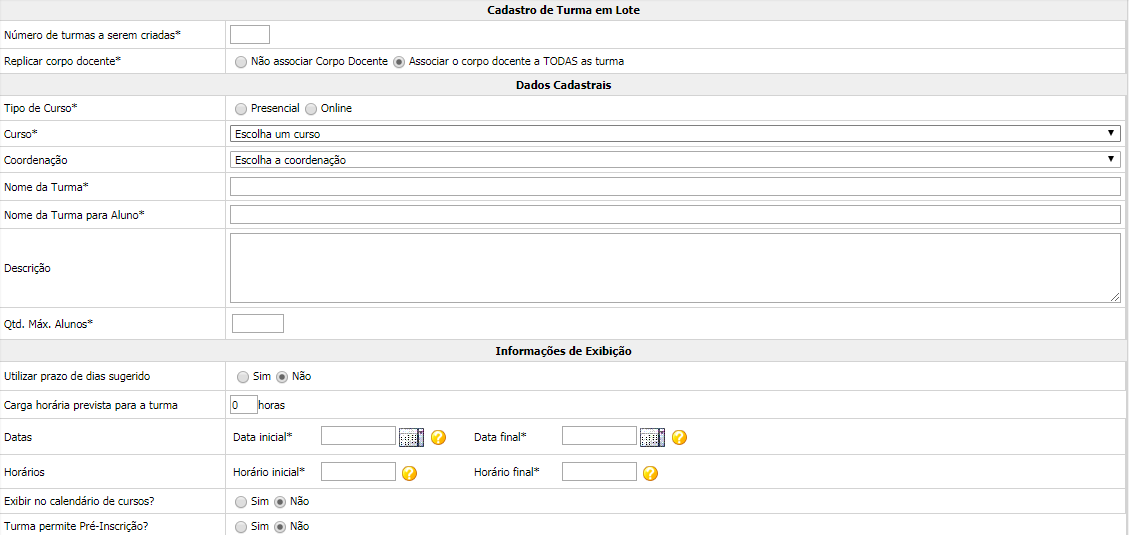The height and width of the screenshot is (535, 1129).
Task: Enable Sim for 'Utilizar prazo de dias sugerido'
Action: (242, 377)
